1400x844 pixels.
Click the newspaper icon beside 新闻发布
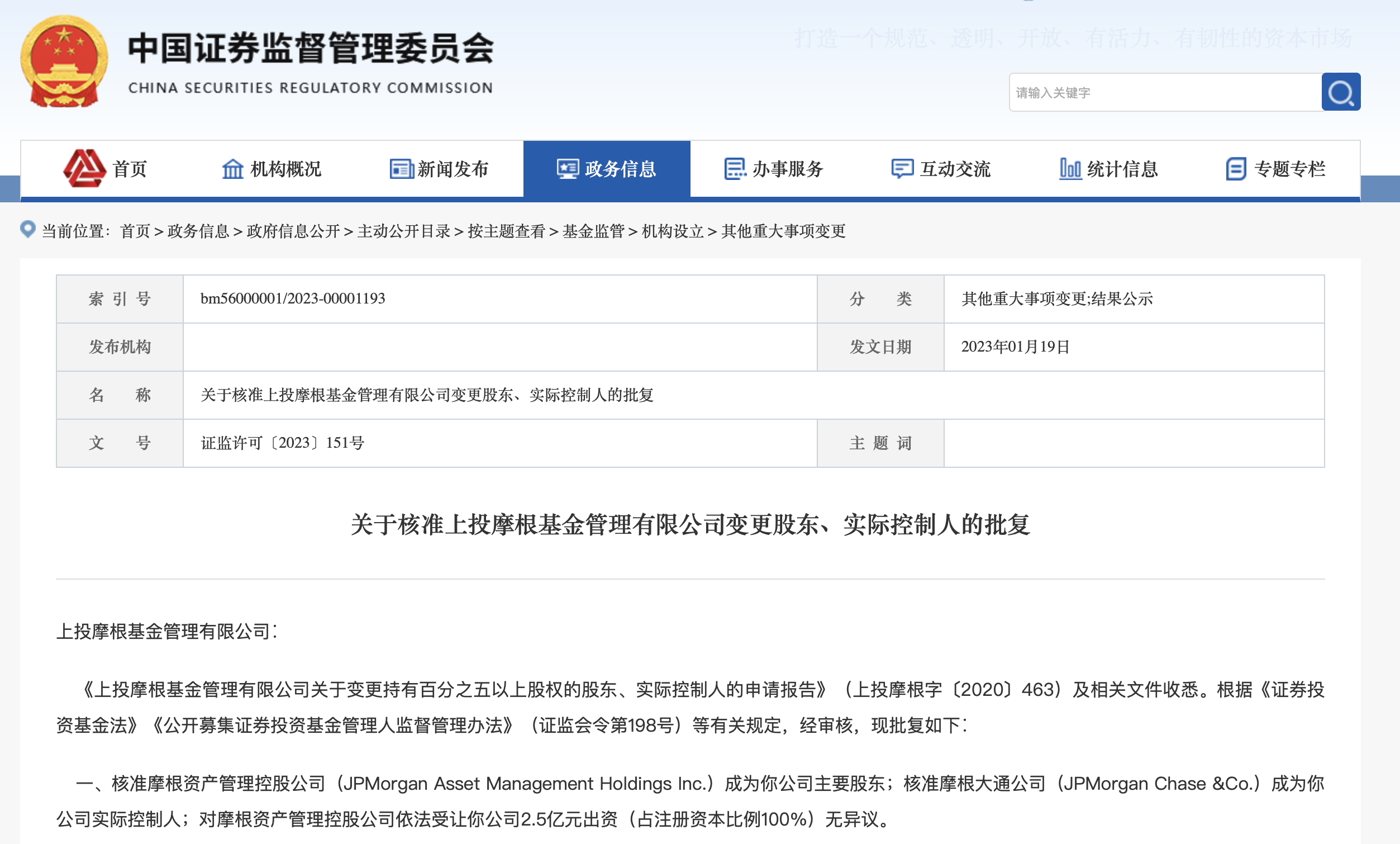[x=401, y=169]
